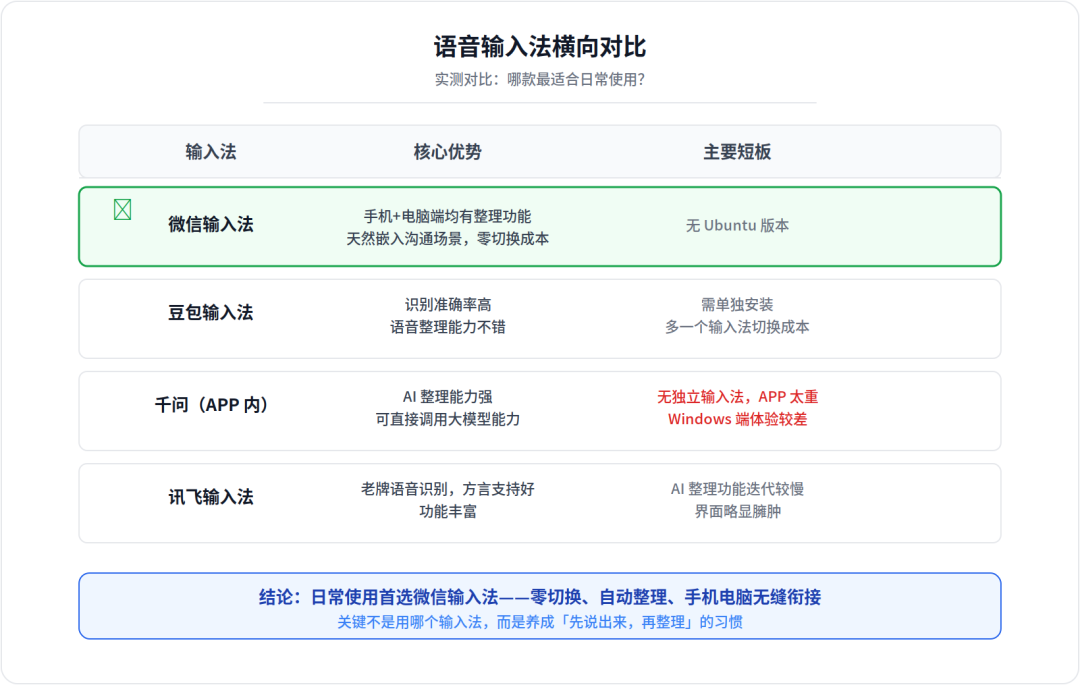
Task: Click the 核心优势 column header
Action: point(448,152)
